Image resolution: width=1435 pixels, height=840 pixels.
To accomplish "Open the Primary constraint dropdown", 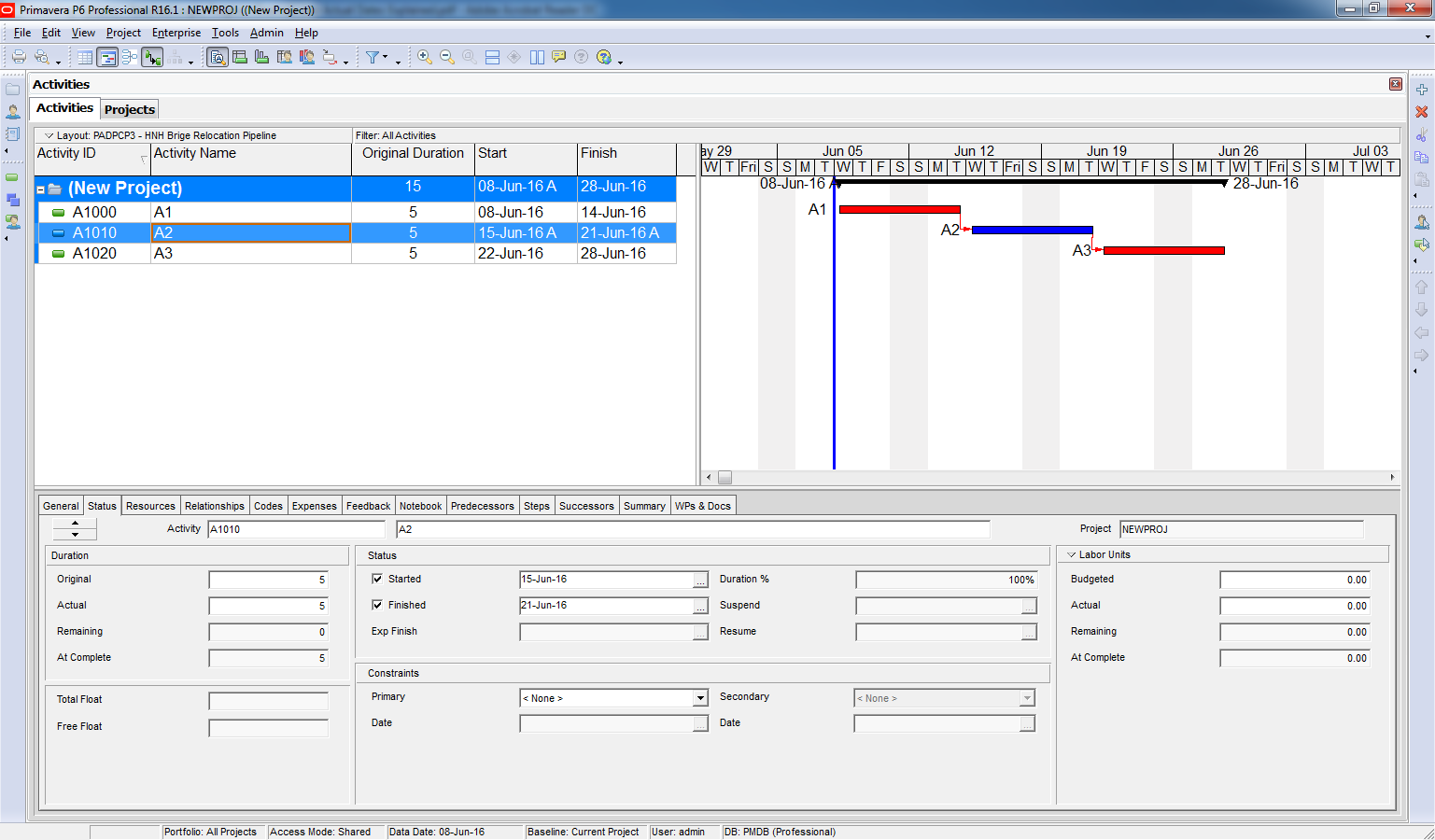I will click(x=699, y=698).
